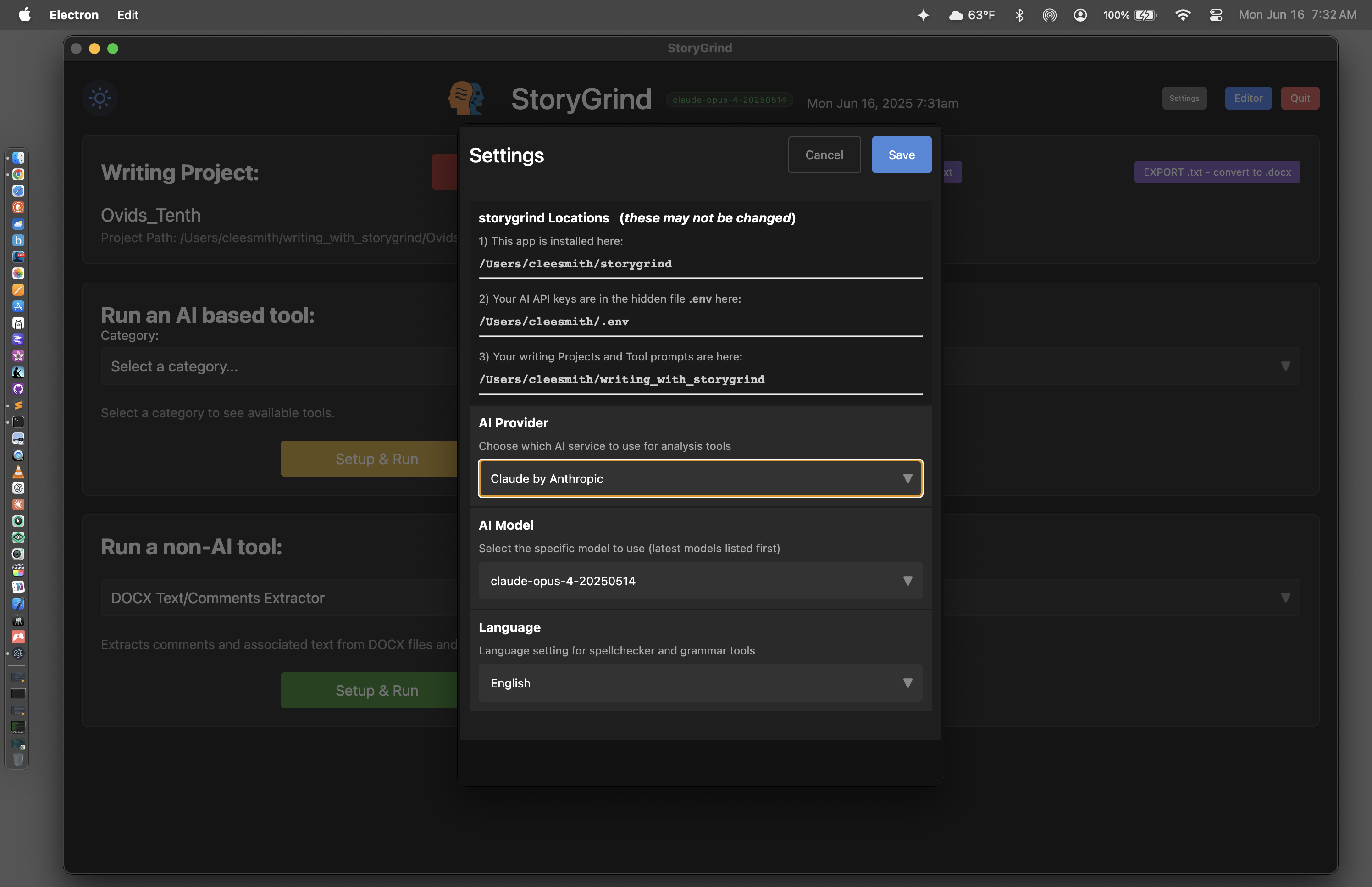The height and width of the screenshot is (887, 1372).
Task: Open Sublime Text from the dock
Action: [18, 405]
